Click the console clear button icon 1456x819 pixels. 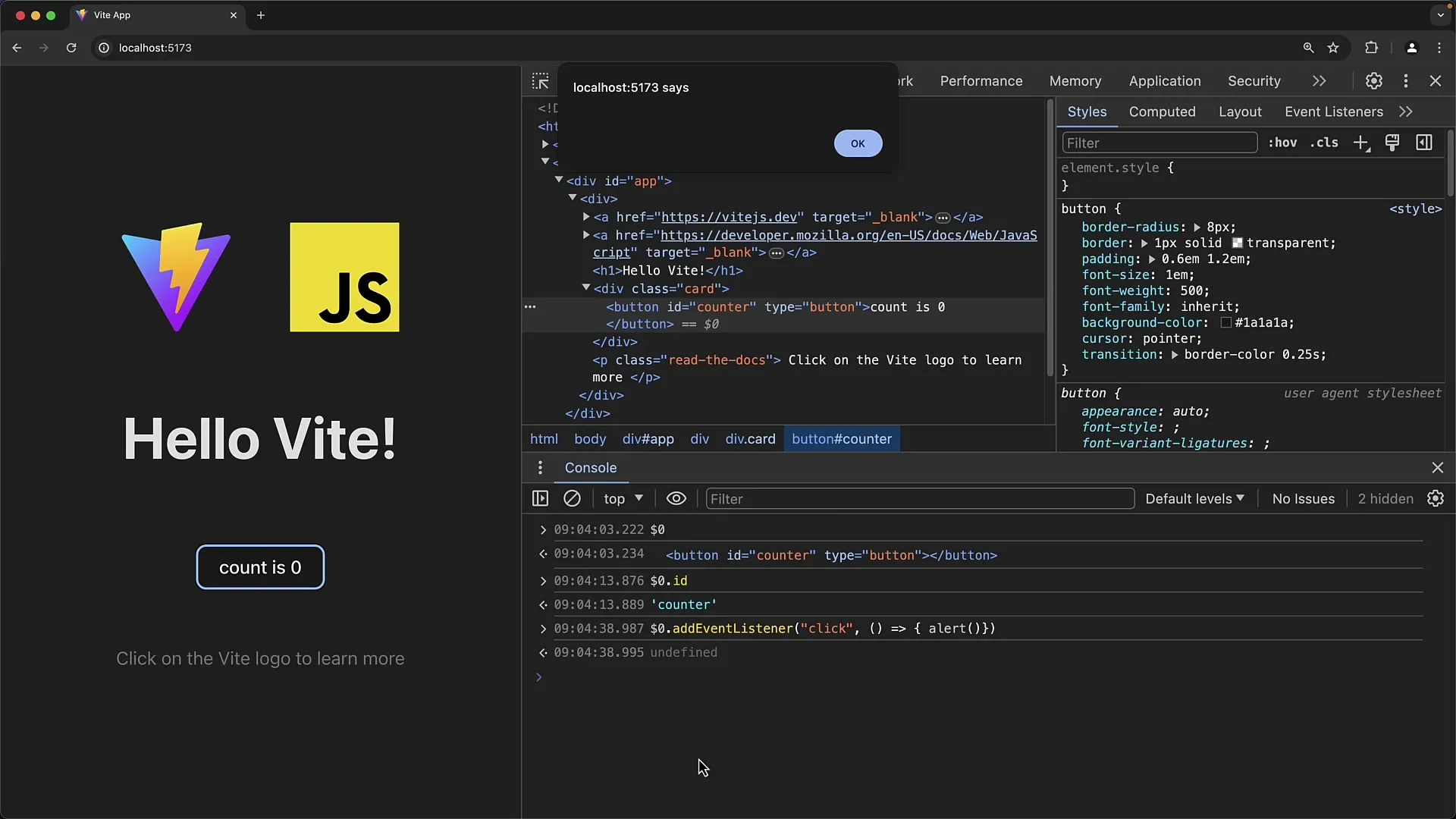(572, 498)
